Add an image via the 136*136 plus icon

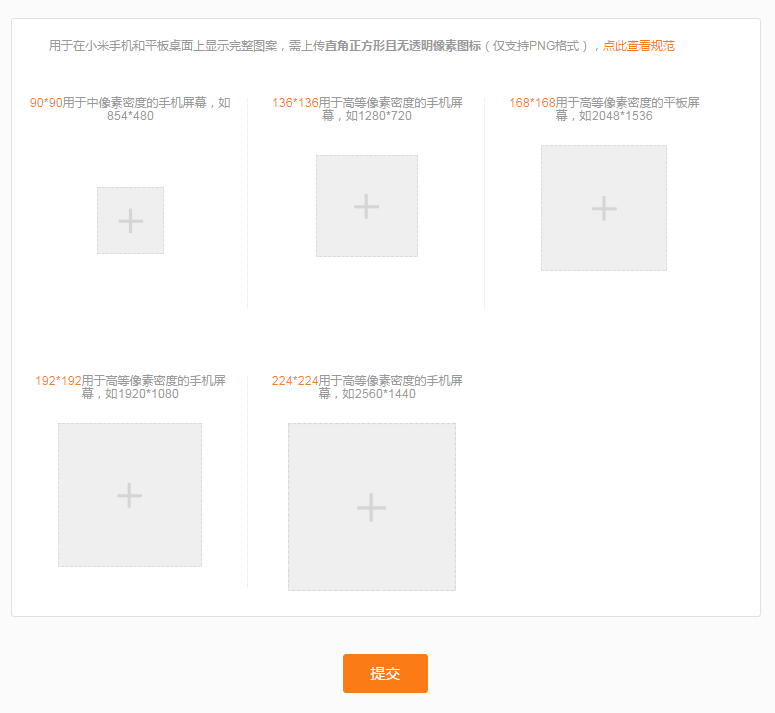pyautogui.click(x=367, y=206)
